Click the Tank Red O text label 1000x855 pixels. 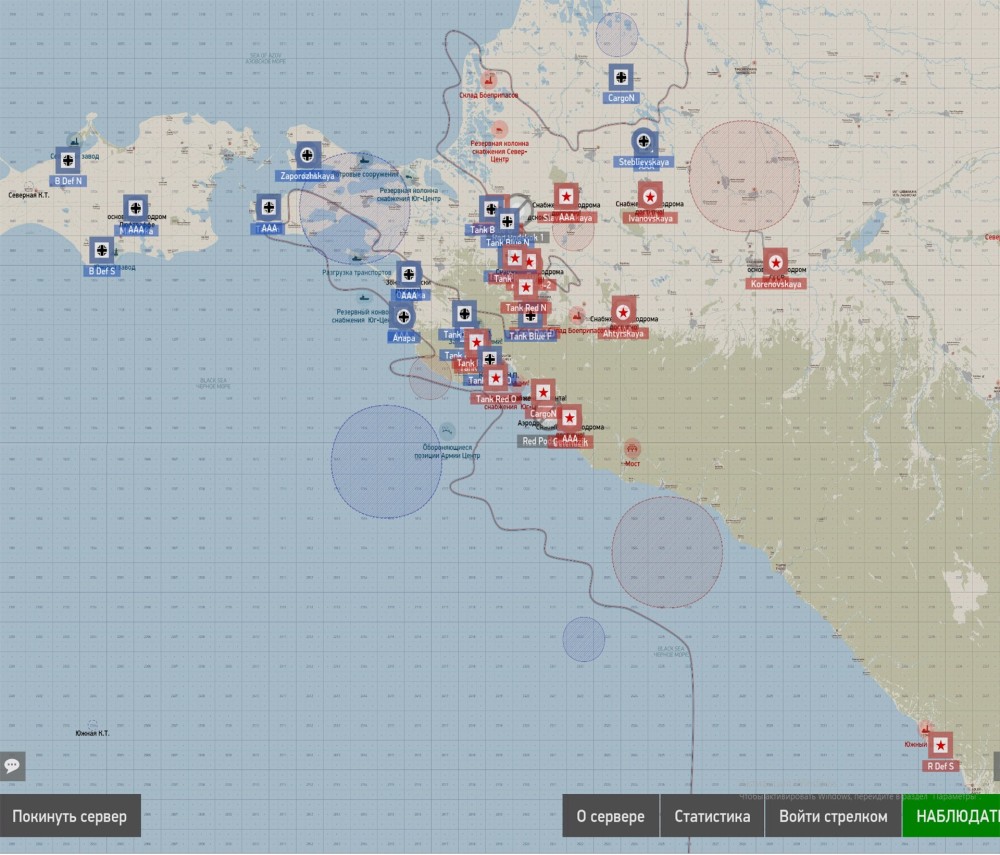pos(496,399)
